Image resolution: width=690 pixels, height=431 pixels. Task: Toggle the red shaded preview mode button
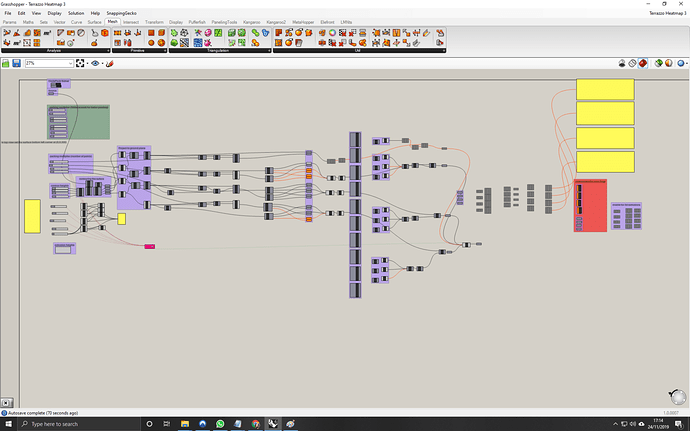point(642,63)
